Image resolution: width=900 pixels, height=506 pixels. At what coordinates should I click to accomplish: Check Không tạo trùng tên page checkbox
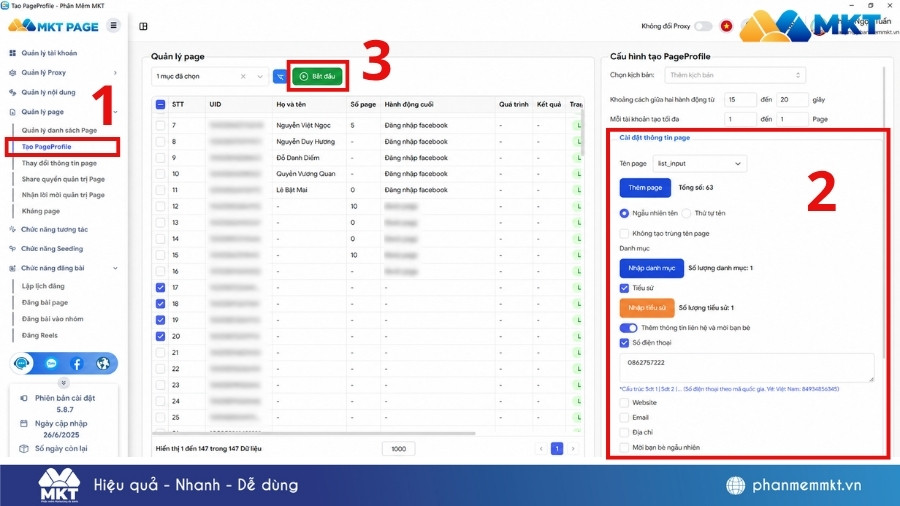tap(624, 233)
